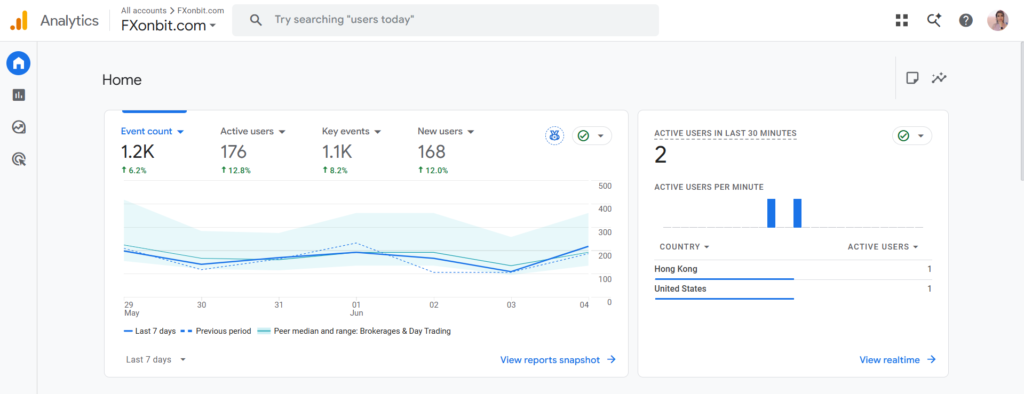The image size is (1024, 394).
Task: Select the Hong Kong country row
Action: tap(793, 270)
